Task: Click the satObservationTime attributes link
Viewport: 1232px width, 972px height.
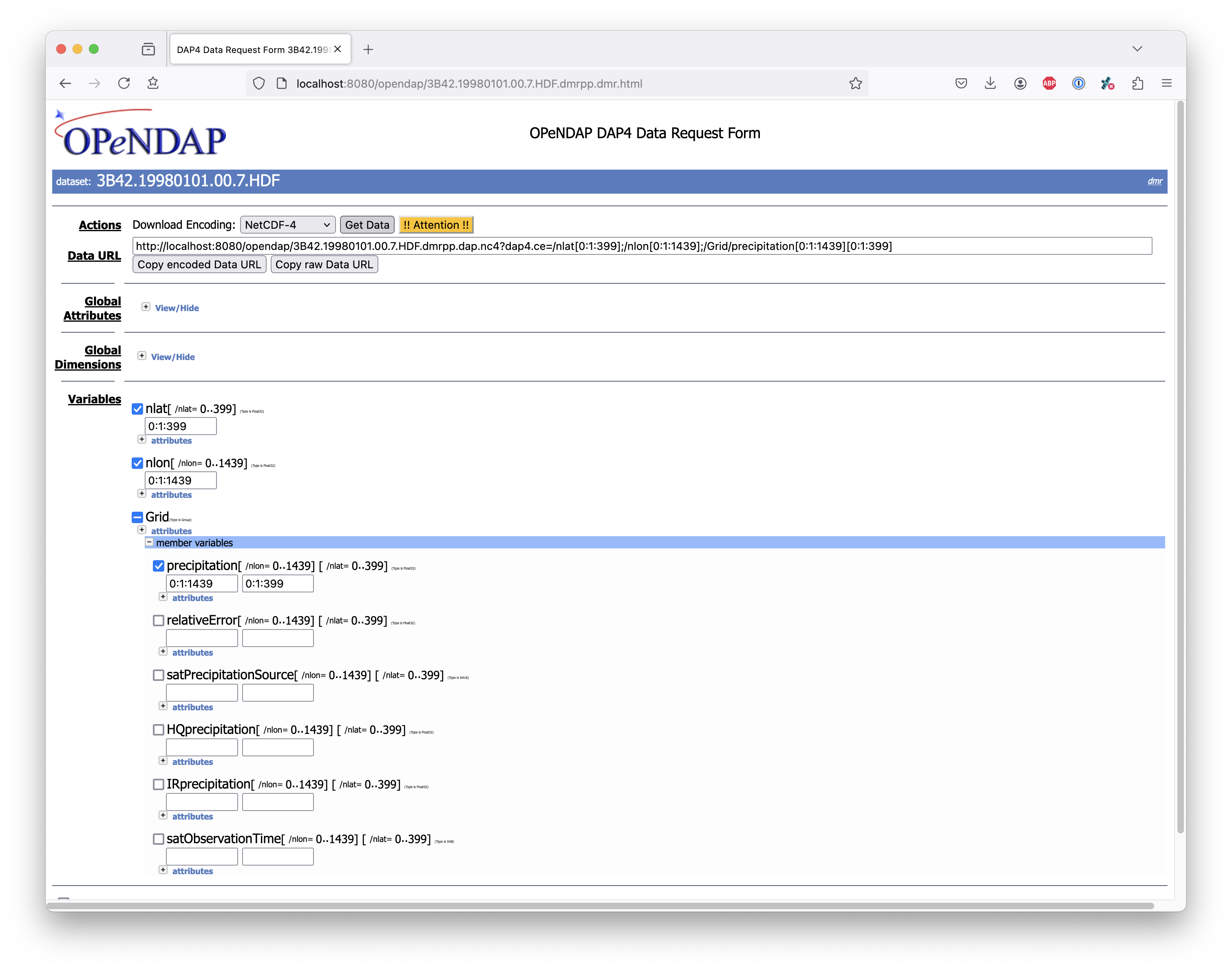Action: click(x=192, y=871)
